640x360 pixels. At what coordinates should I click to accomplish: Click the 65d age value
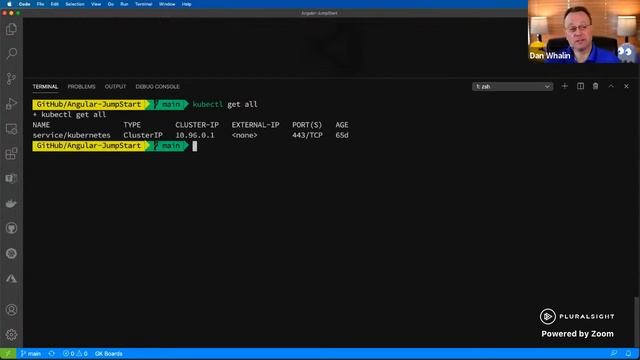(342, 135)
